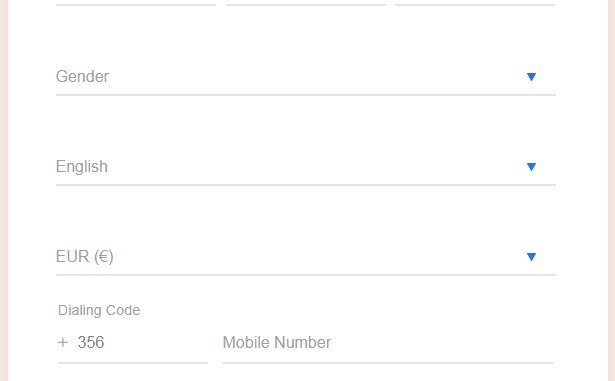
Task: Click the Gender placeholder text
Action: click(x=82, y=77)
